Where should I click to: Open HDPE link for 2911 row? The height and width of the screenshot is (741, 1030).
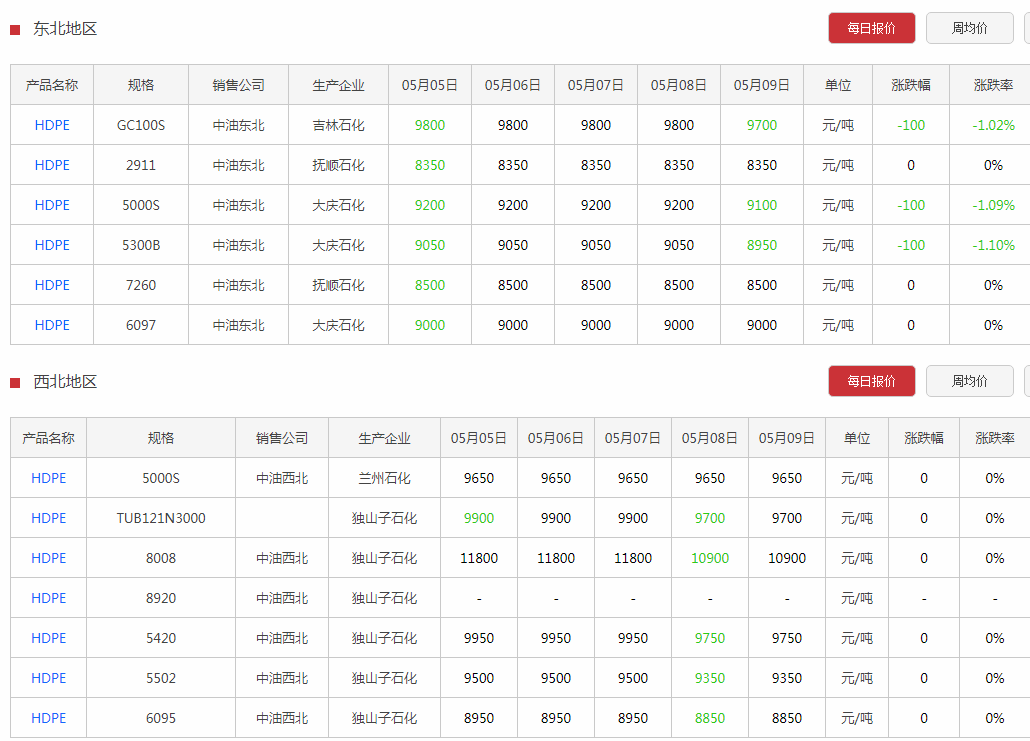(52, 165)
